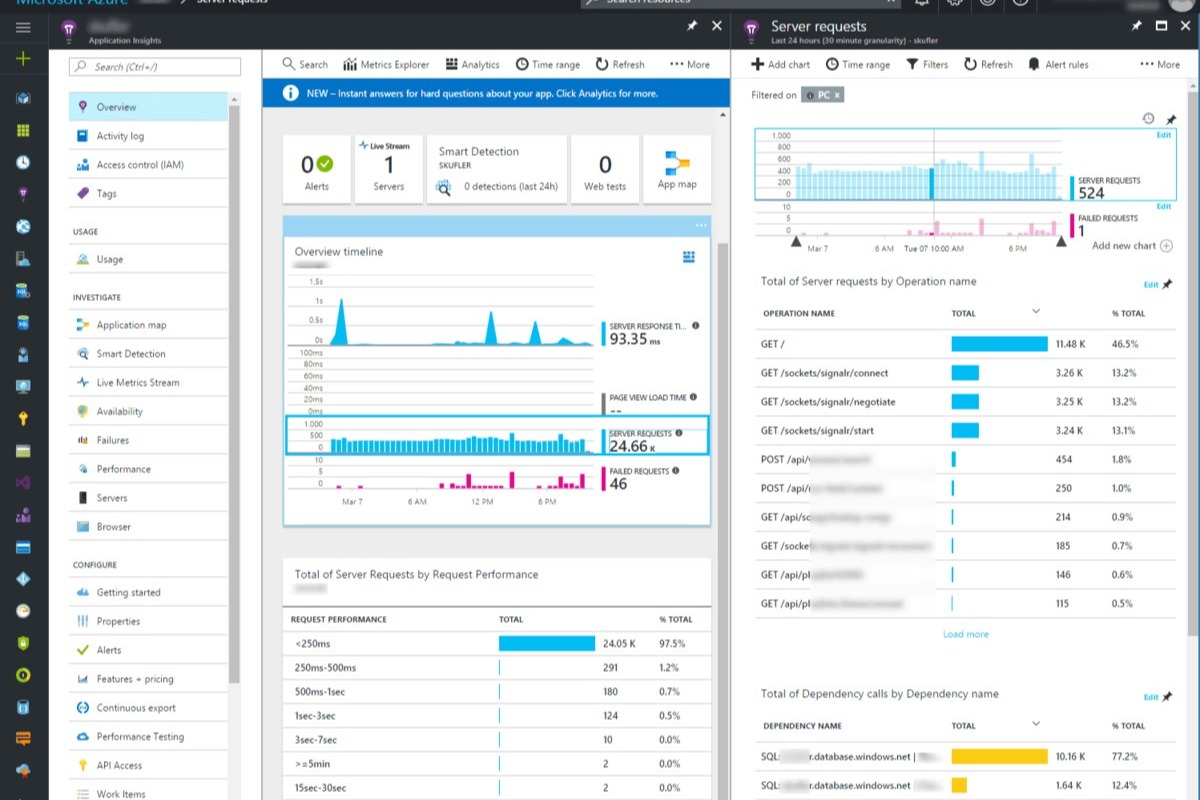
Task: Open Performance Testing menu item
Action: pos(139,736)
